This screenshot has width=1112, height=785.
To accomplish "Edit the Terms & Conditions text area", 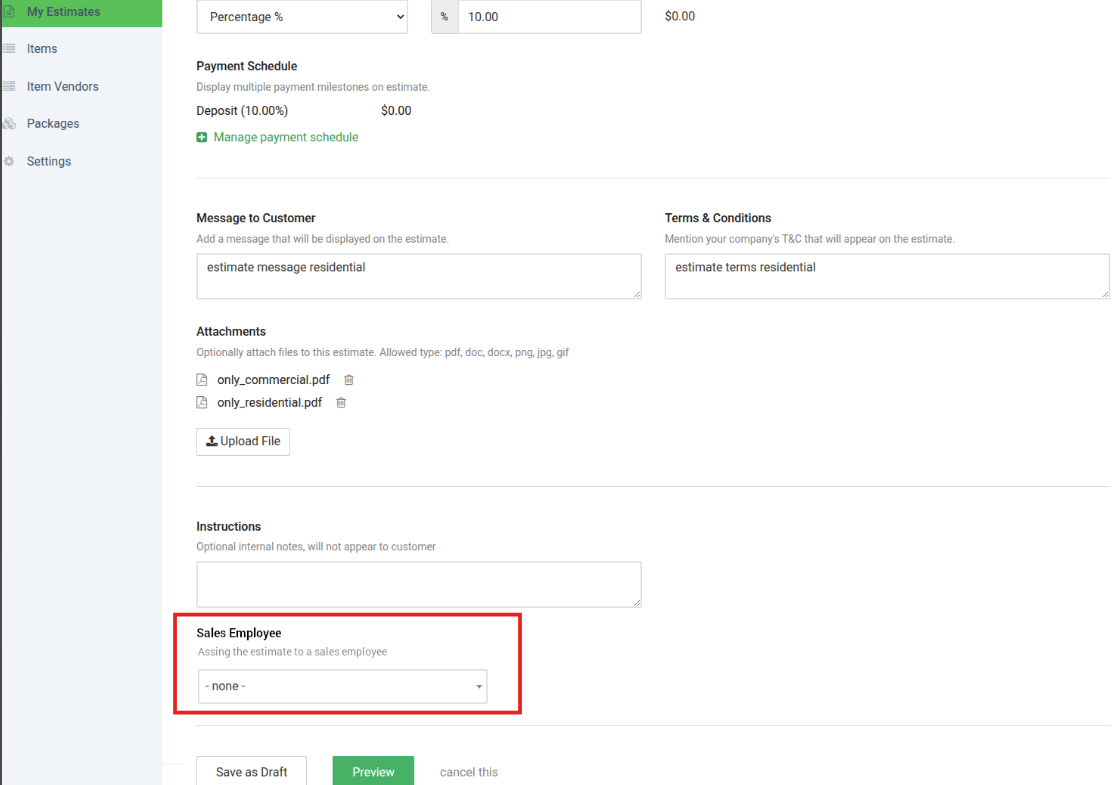I will click(886, 276).
